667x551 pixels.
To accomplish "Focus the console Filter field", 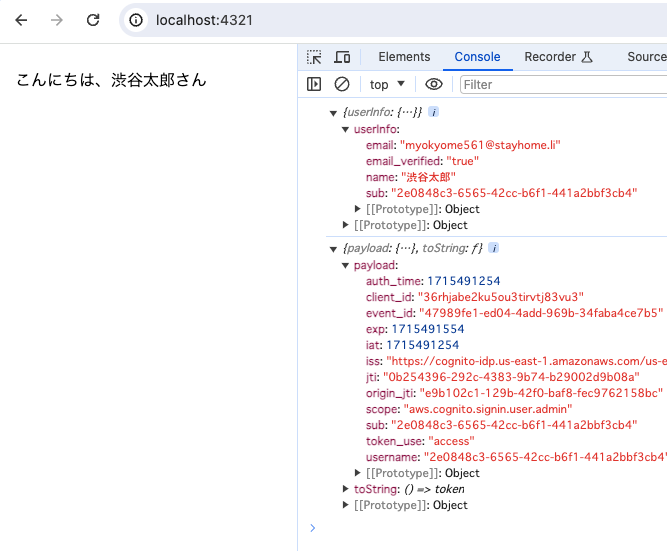I will 563,85.
